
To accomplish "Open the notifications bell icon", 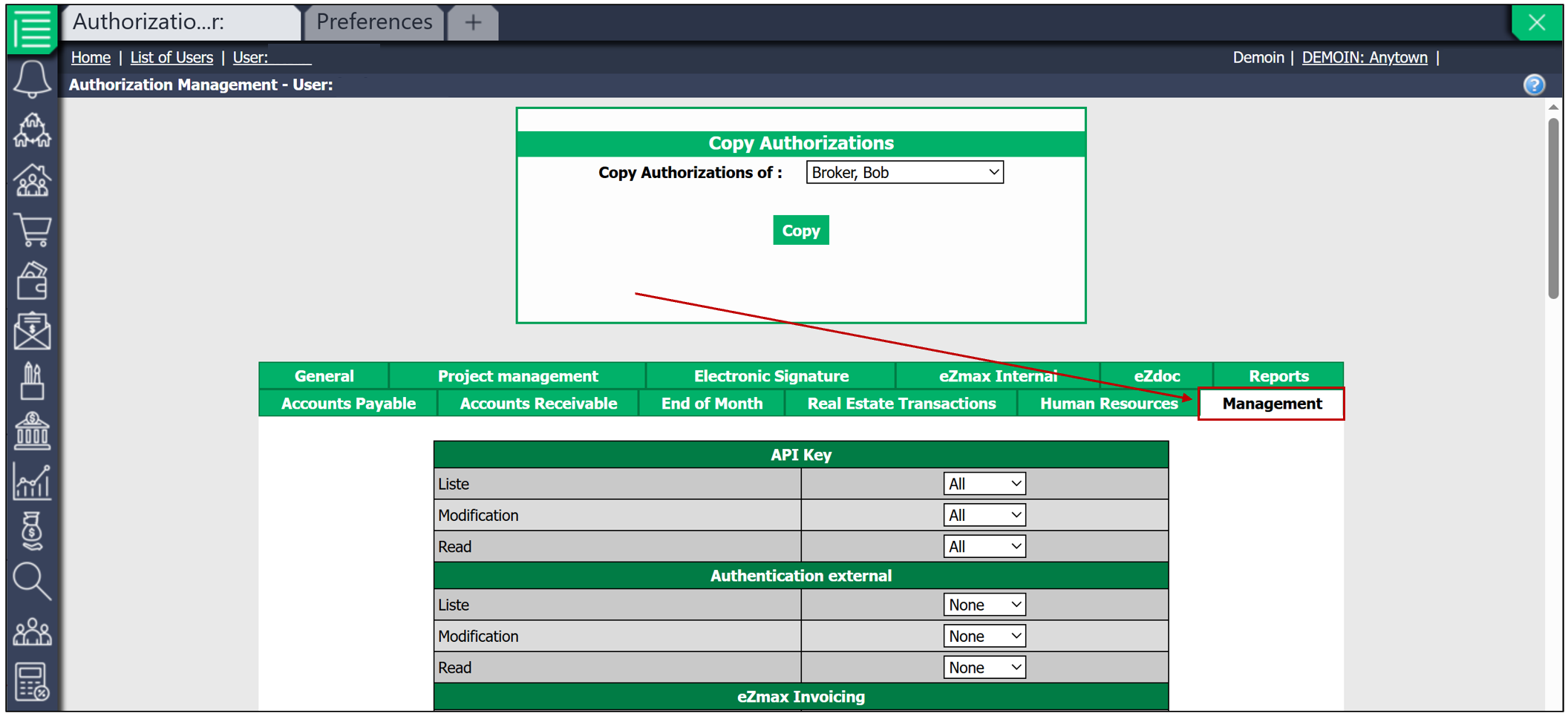I will click(32, 79).
